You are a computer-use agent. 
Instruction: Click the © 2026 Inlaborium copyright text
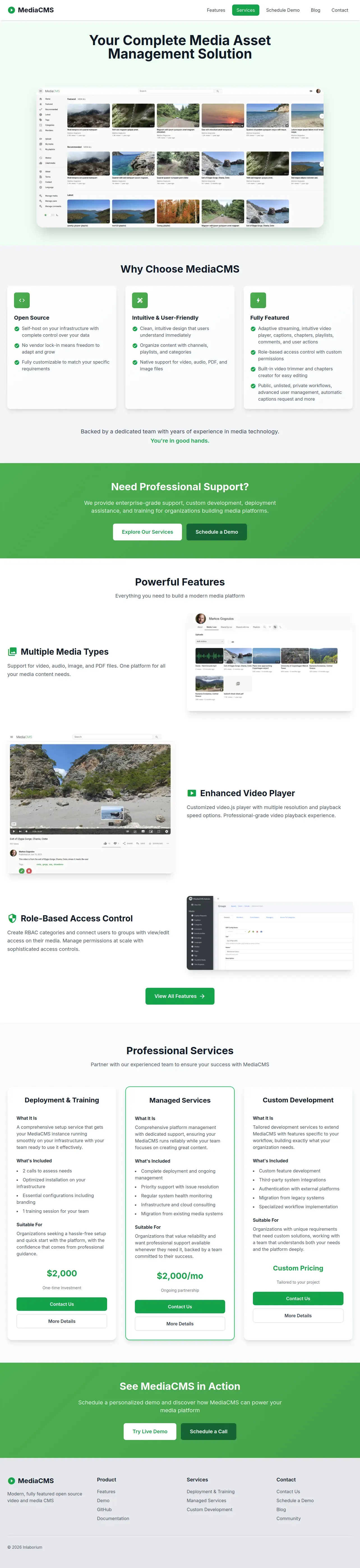(25, 1547)
